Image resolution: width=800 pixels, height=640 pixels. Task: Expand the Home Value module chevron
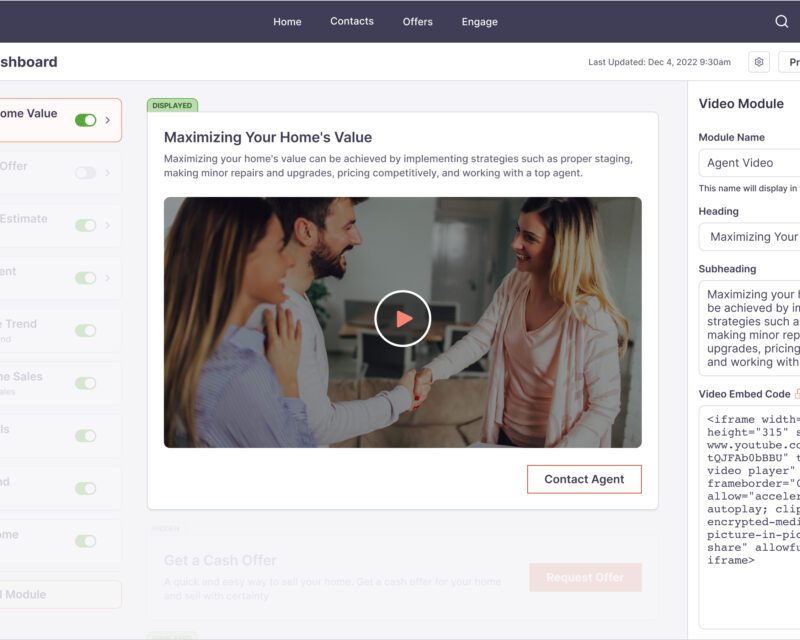pos(108,120)
